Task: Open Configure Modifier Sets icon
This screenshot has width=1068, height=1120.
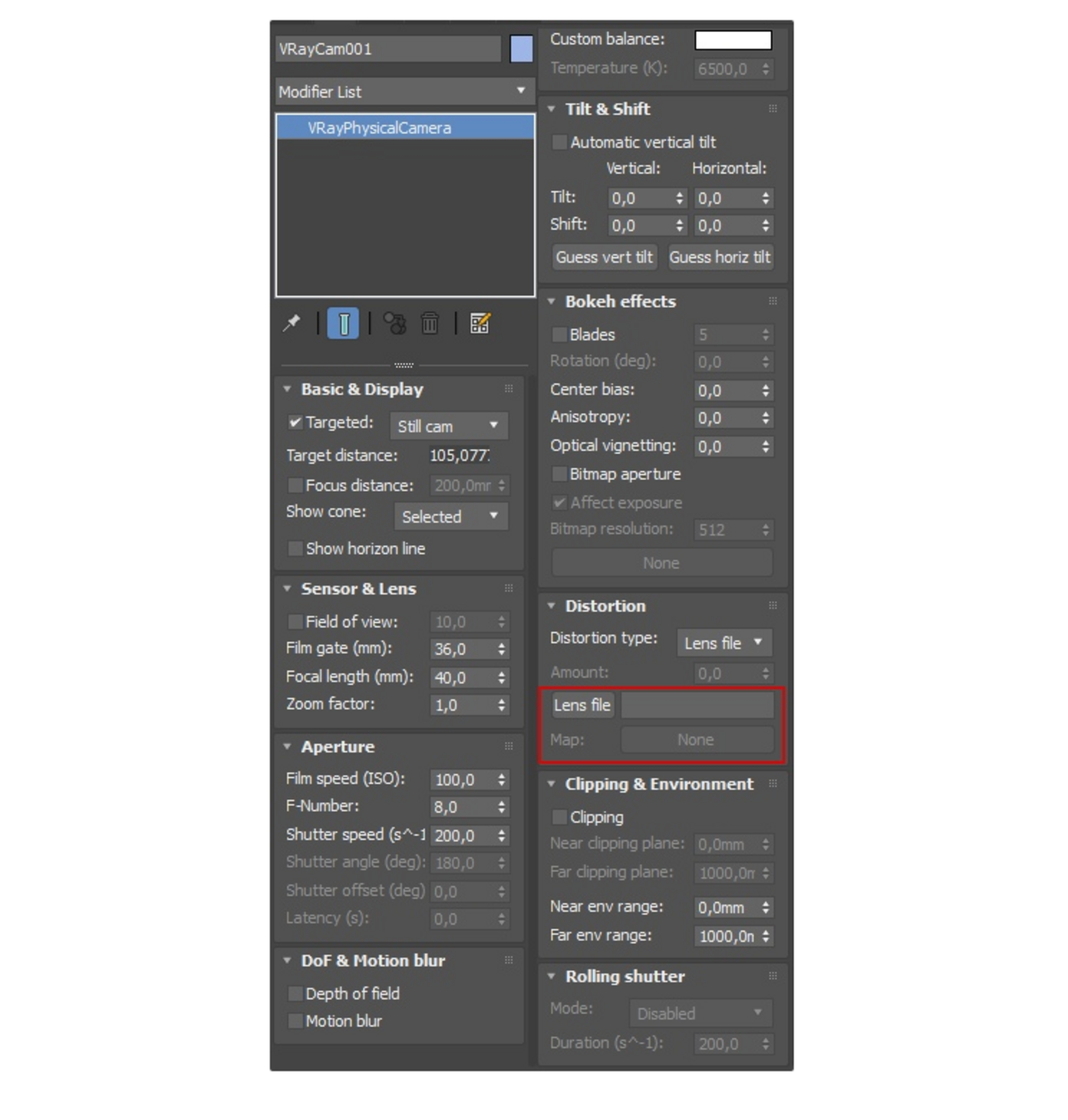Action: [x=481, y=323]
